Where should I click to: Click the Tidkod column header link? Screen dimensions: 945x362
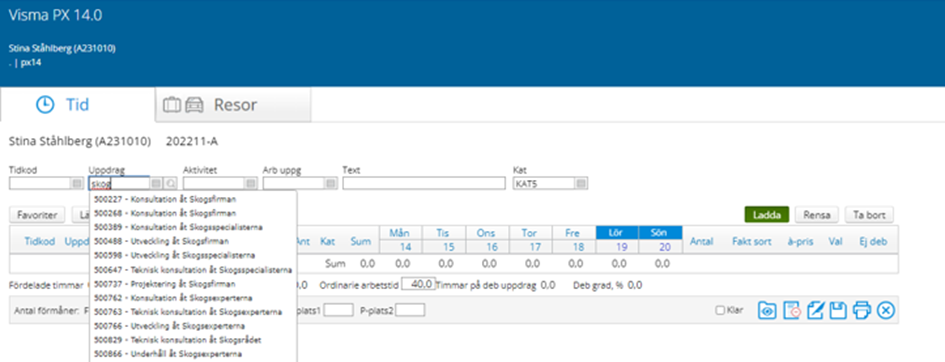pyautogui.click(x=39, y=241)
